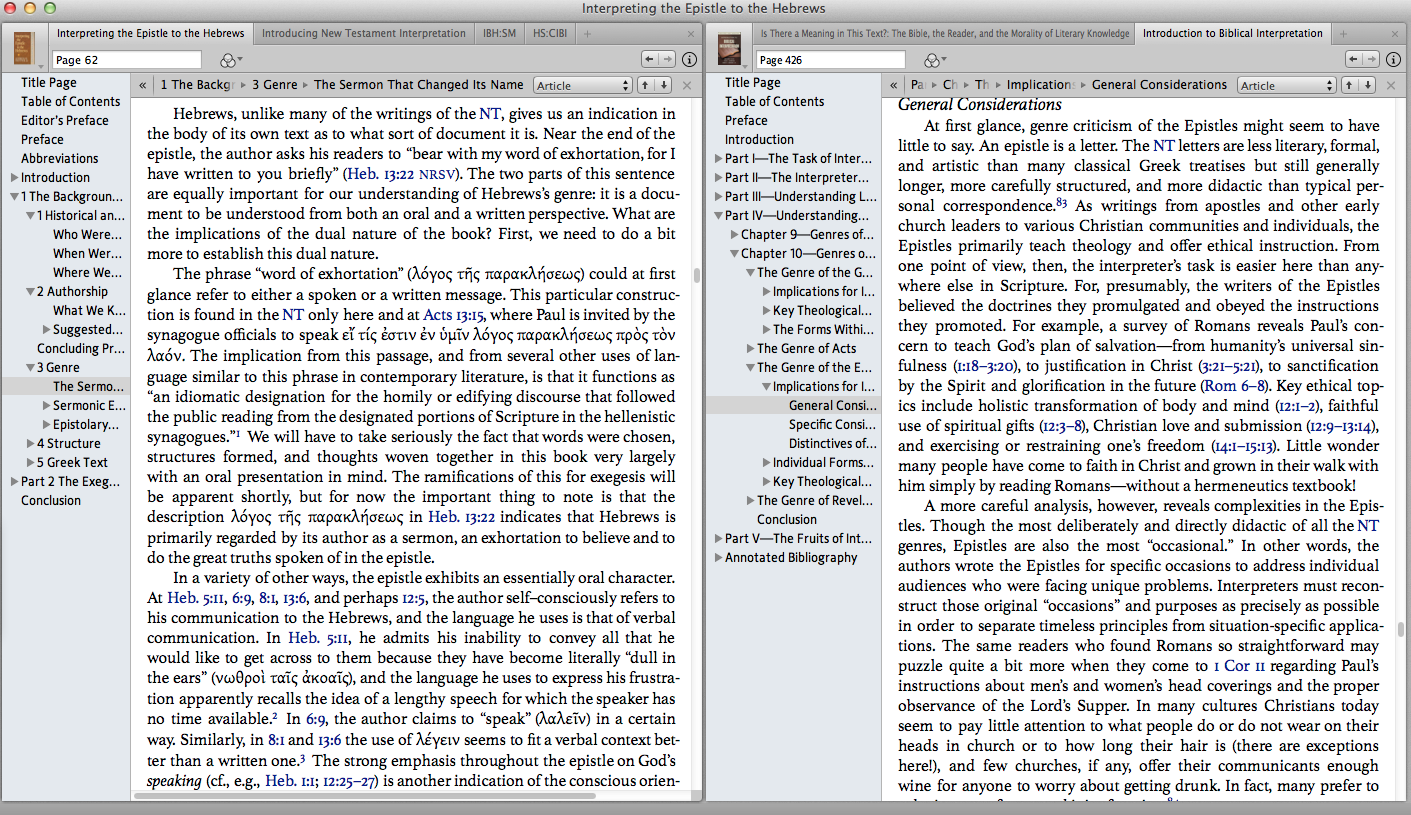Select 'Concluding Pr...' in Hebrews contents
The image size is (1411, 815).
click(x=81, y=349)
